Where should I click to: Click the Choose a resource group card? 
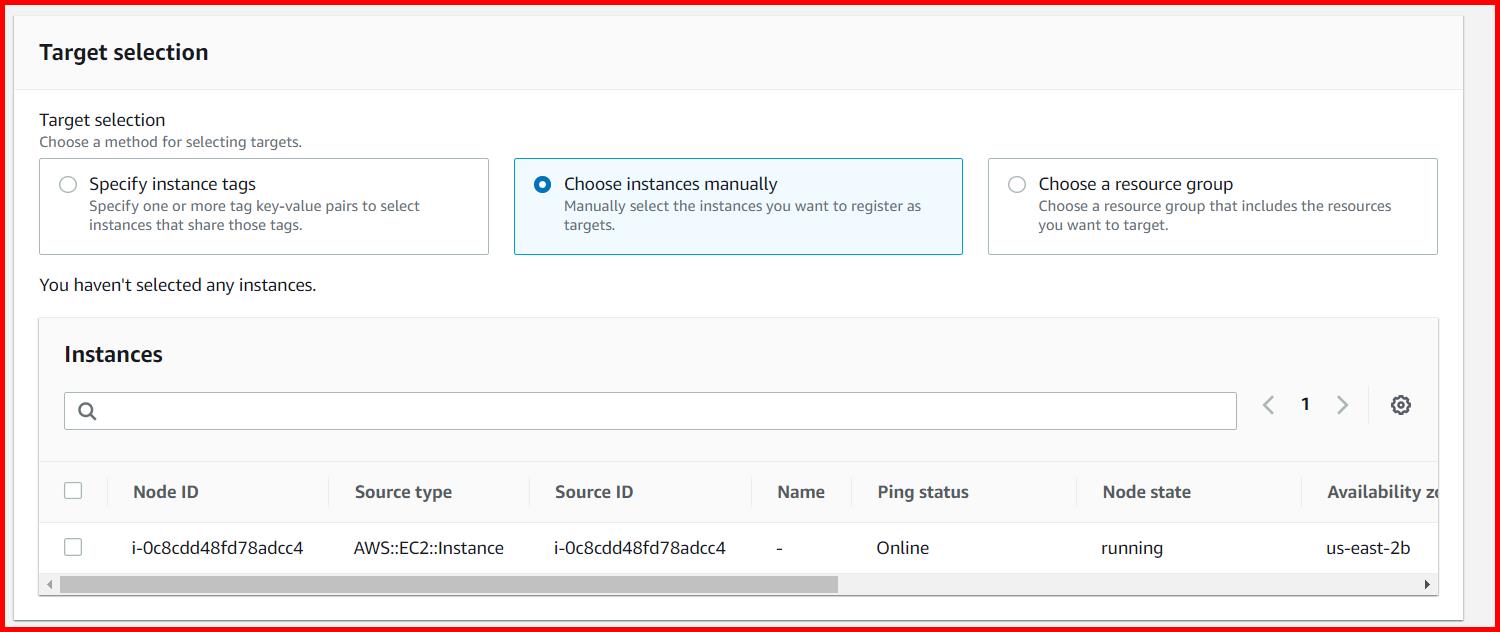coord(1212,206)
